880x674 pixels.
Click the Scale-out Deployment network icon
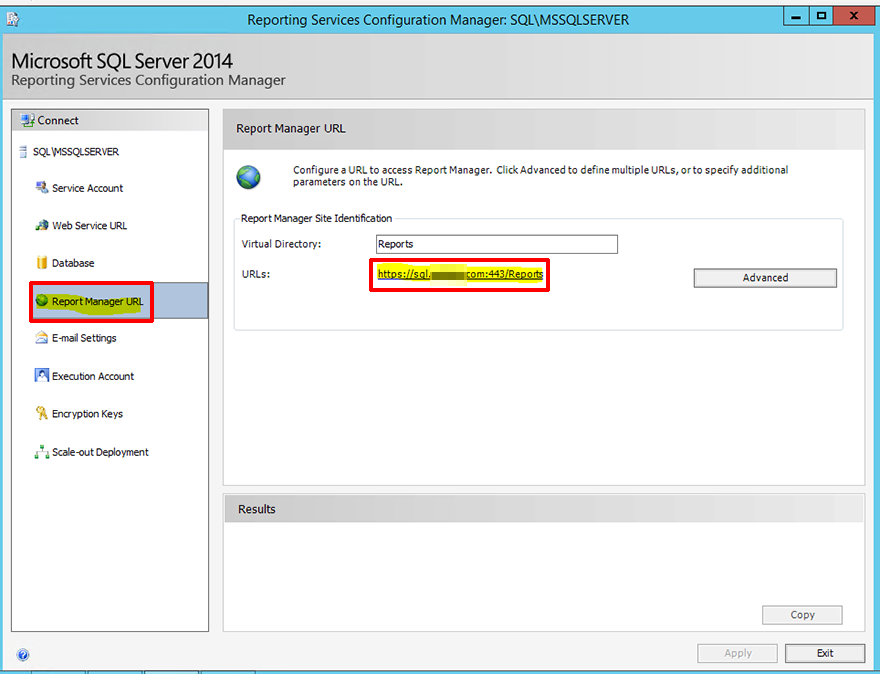point(42,452)
